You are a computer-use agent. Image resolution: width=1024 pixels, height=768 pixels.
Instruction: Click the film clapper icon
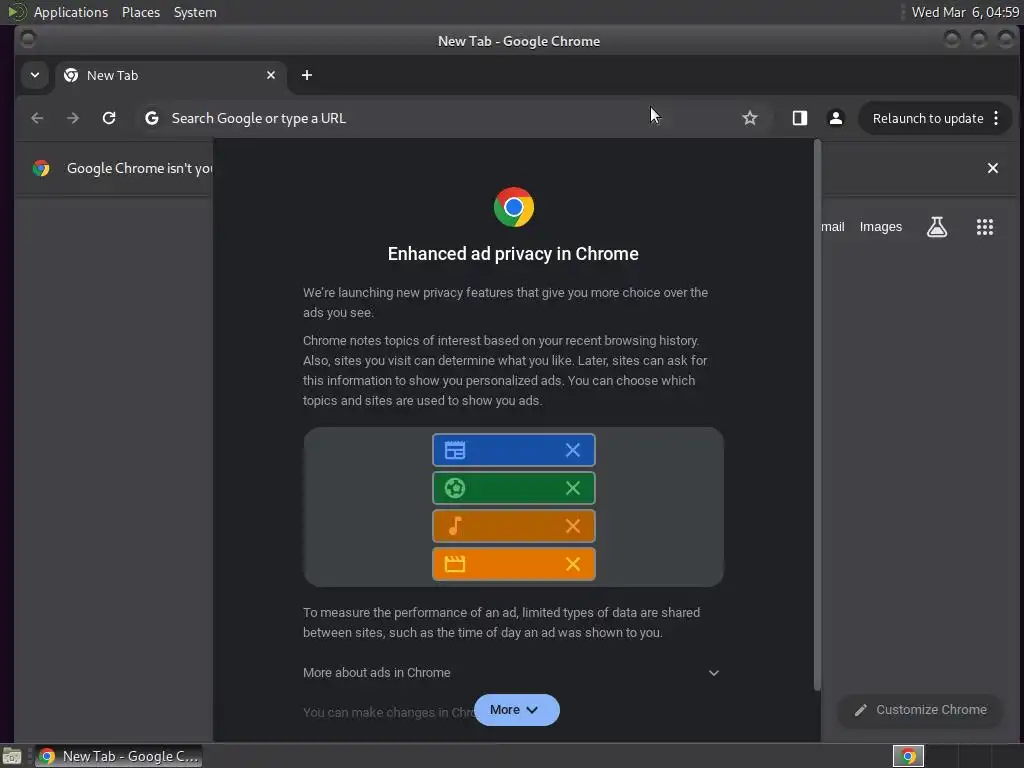coord(455,564)
